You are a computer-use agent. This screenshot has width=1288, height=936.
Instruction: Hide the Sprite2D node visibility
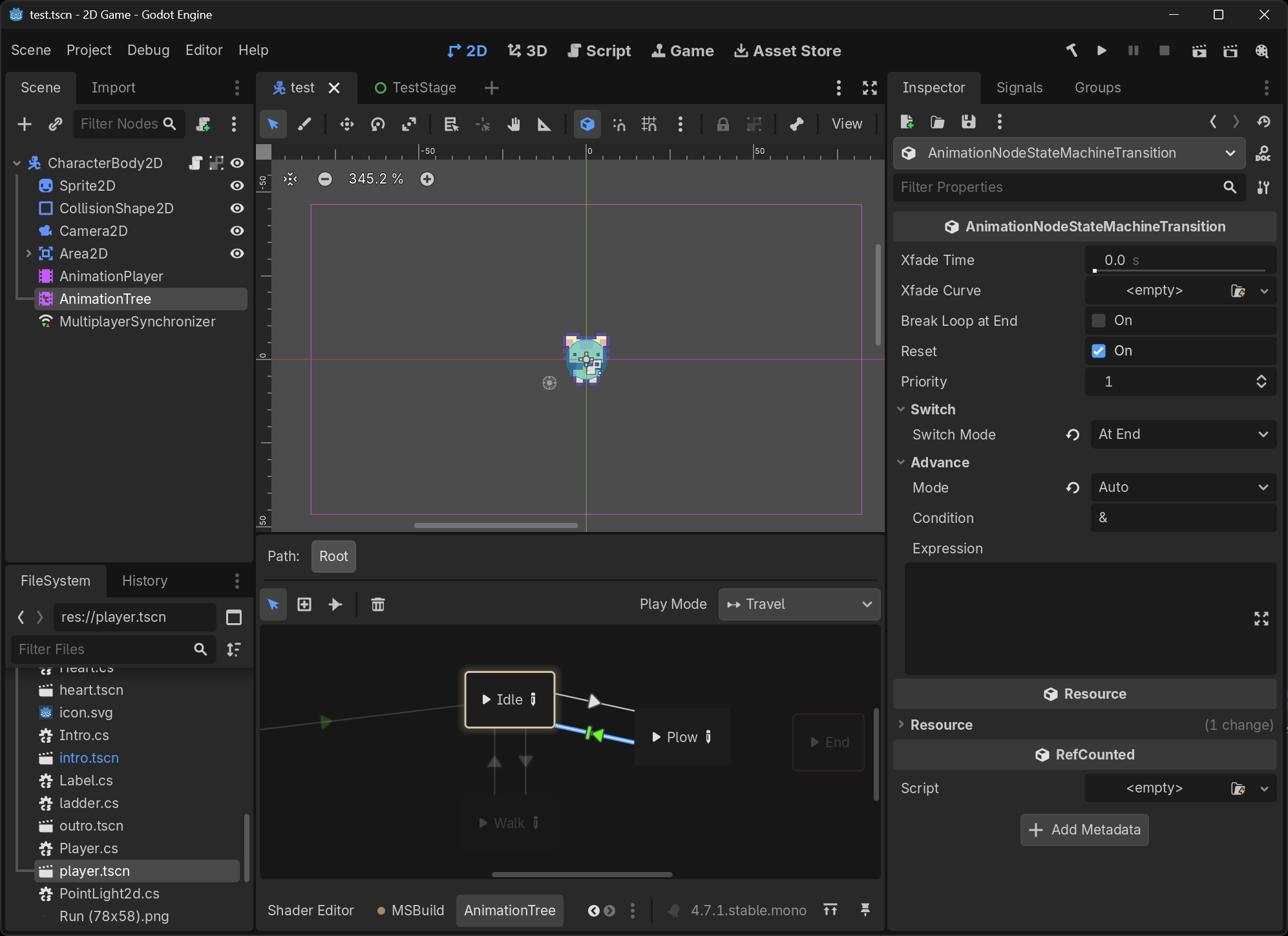click(x=237, y=186)
